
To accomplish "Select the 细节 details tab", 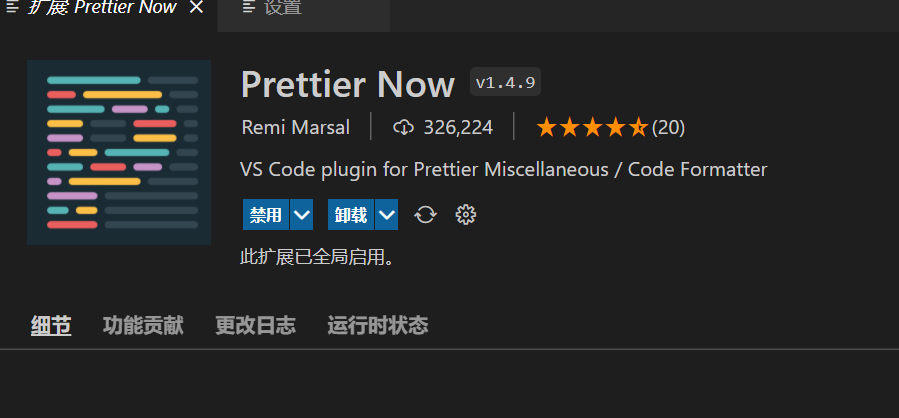I will [x=51, y=326].
